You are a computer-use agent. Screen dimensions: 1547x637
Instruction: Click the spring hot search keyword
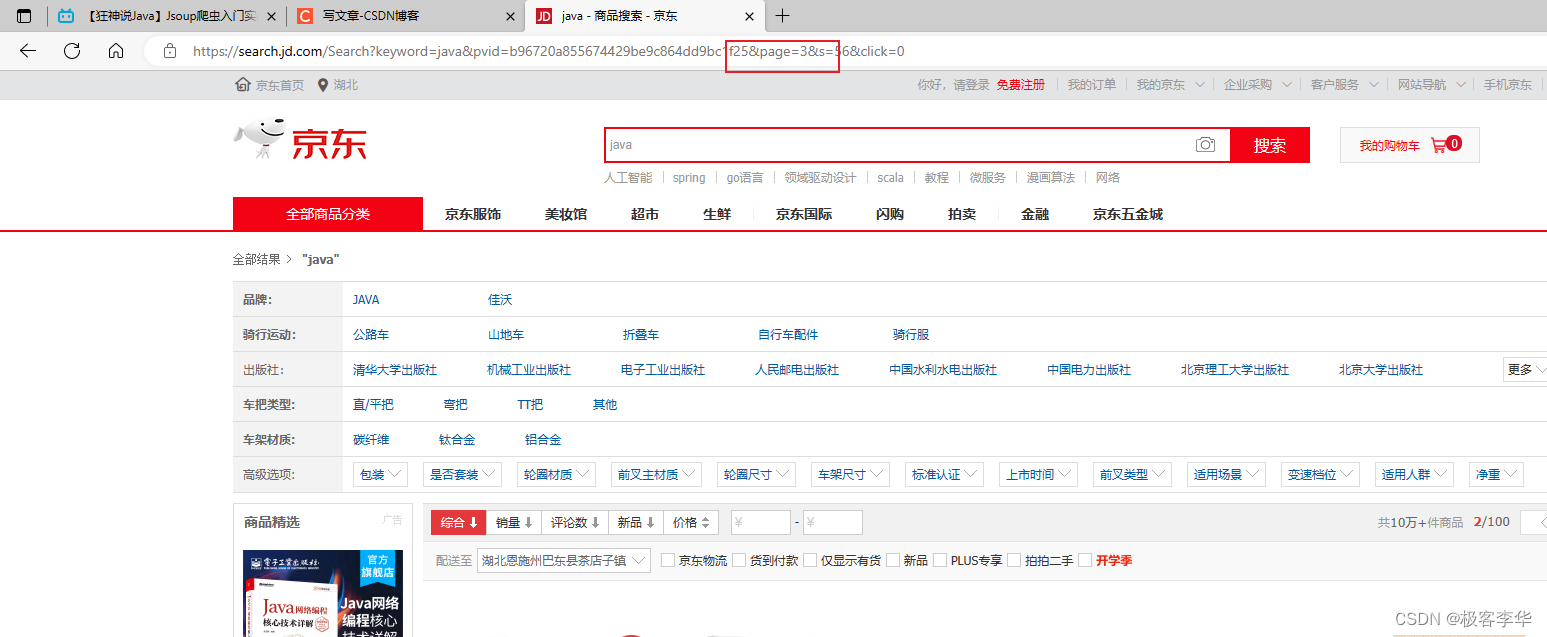689,178
